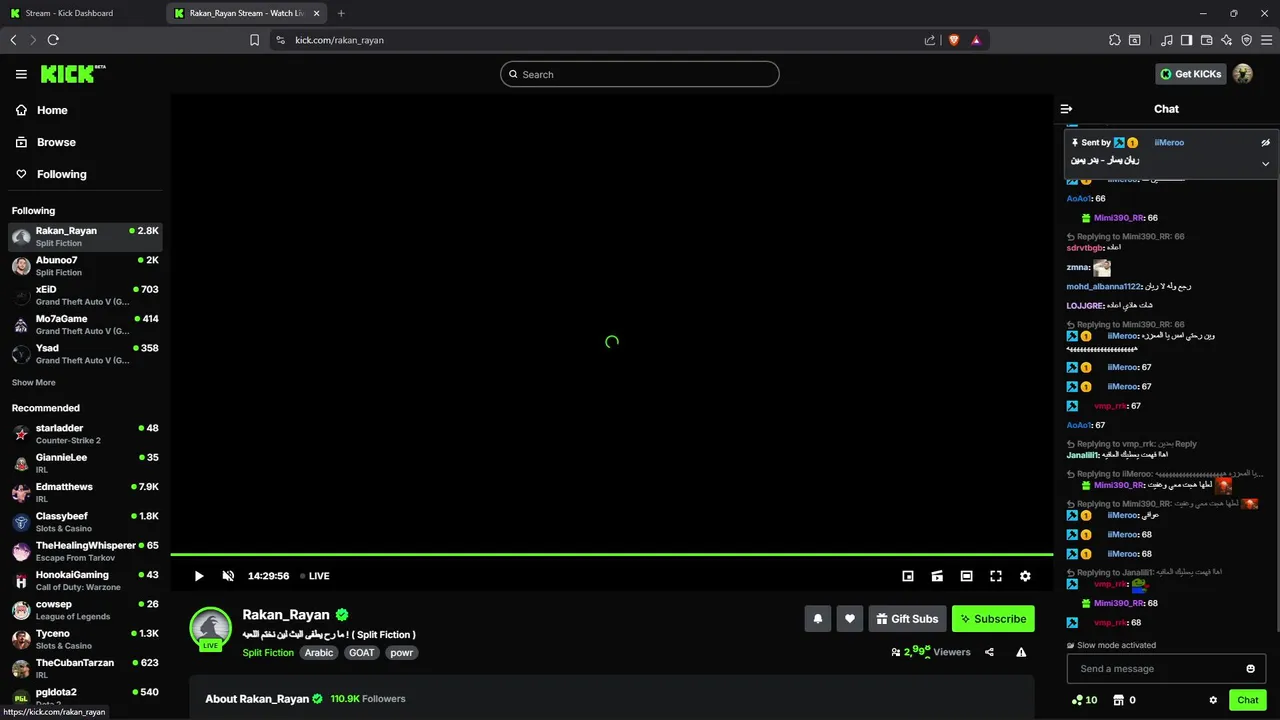1280x720 pixels.
Task: Open the hamburger menu beside the Kick logo
Action: [x=21, y=74]
